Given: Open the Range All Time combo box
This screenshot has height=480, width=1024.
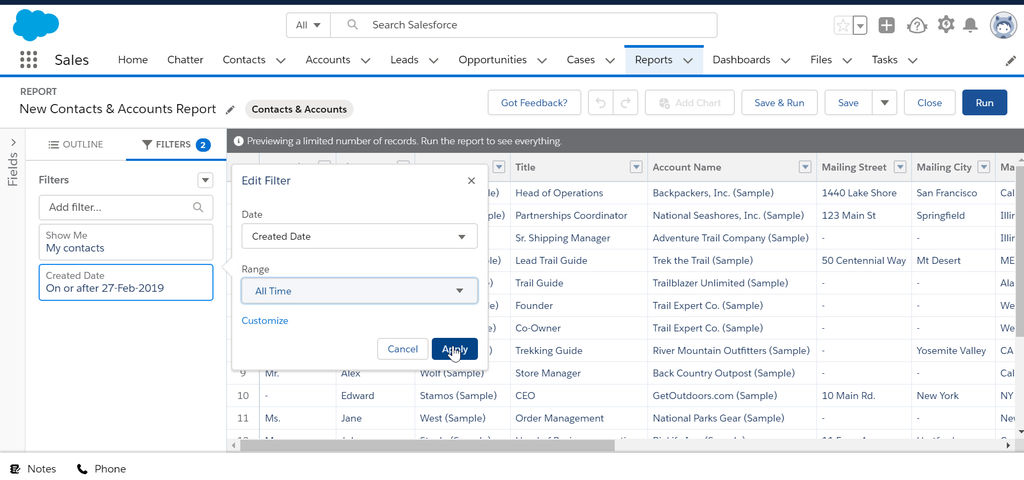Looking at the screenshot, I should pyautogui.click(x=359, y=291).
